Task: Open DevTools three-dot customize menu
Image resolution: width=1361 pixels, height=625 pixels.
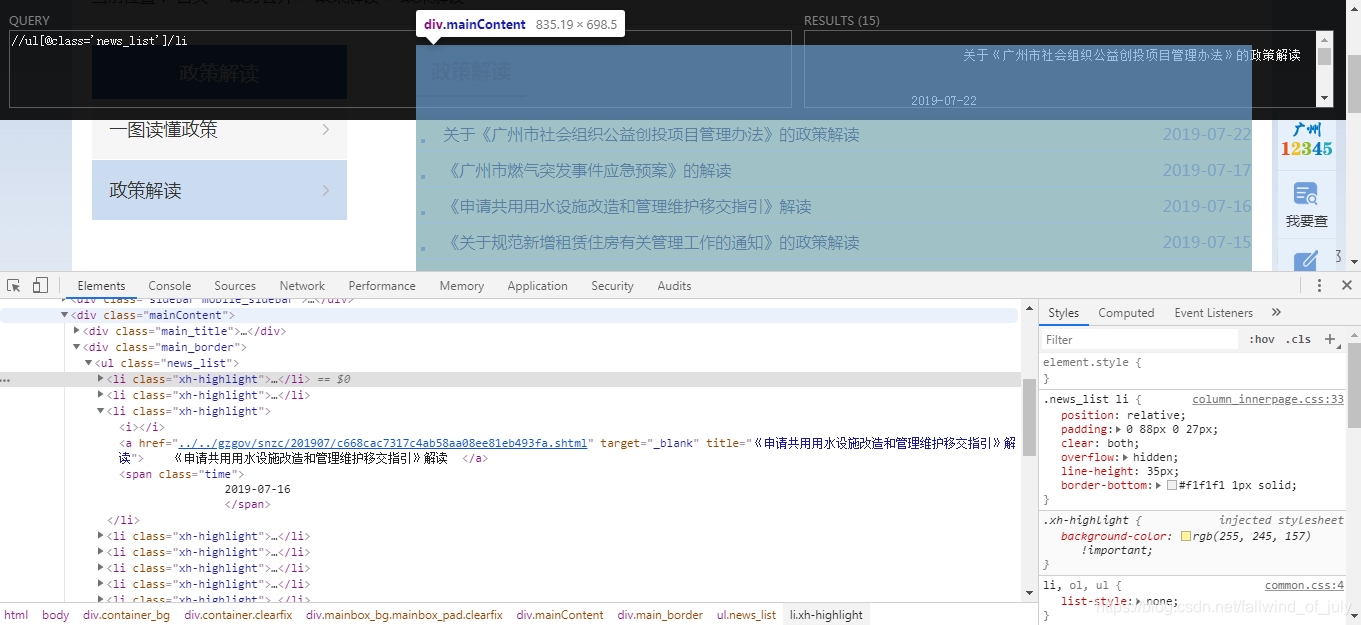Action: (1320, 285)
